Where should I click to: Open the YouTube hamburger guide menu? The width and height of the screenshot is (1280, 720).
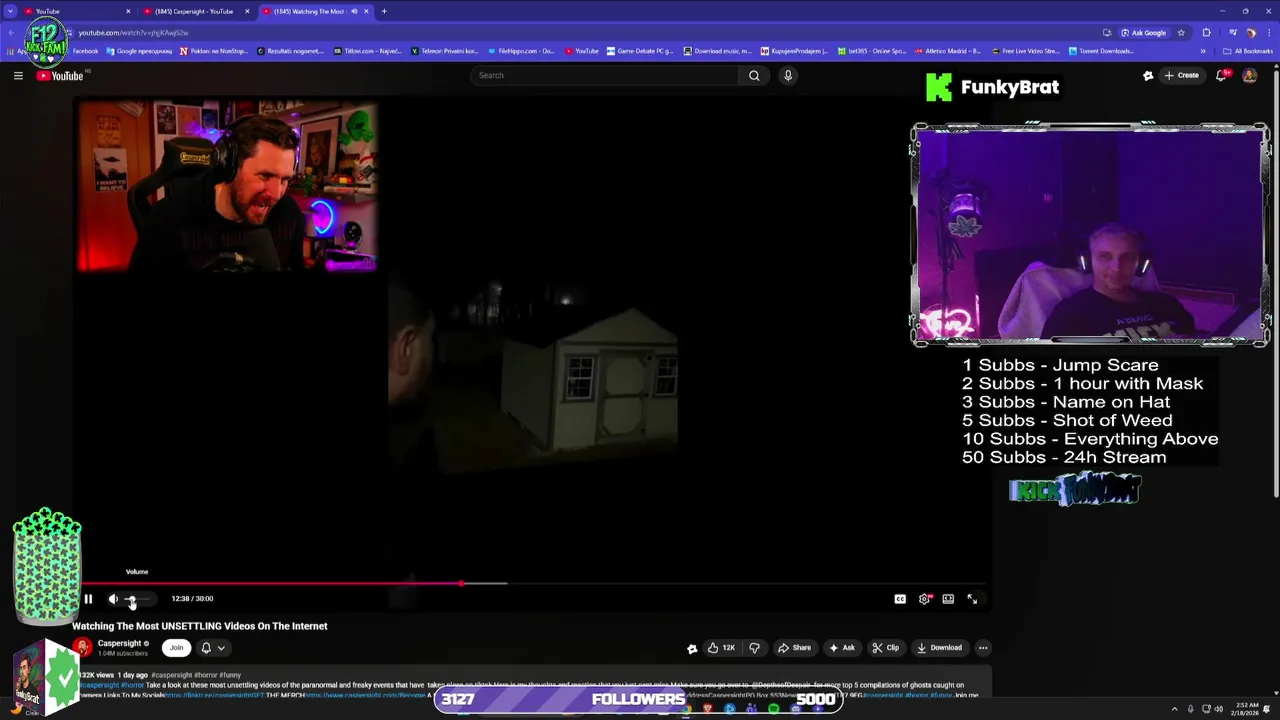18,75
